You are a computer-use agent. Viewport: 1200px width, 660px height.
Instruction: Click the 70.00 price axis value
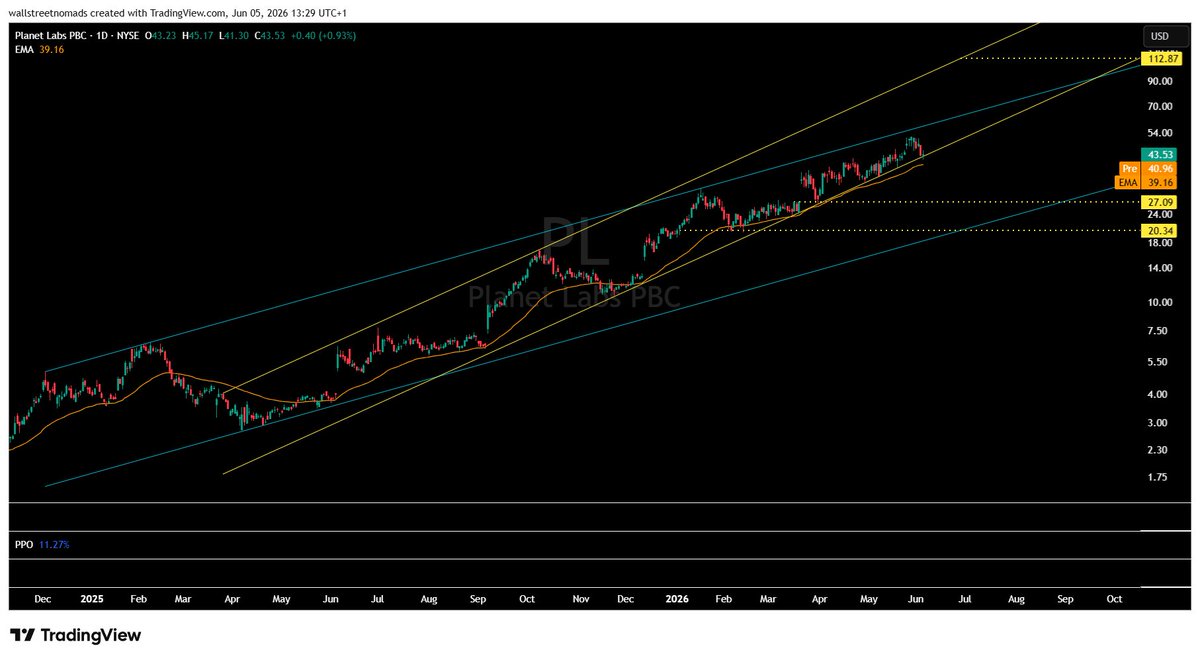click(1160, 106)
